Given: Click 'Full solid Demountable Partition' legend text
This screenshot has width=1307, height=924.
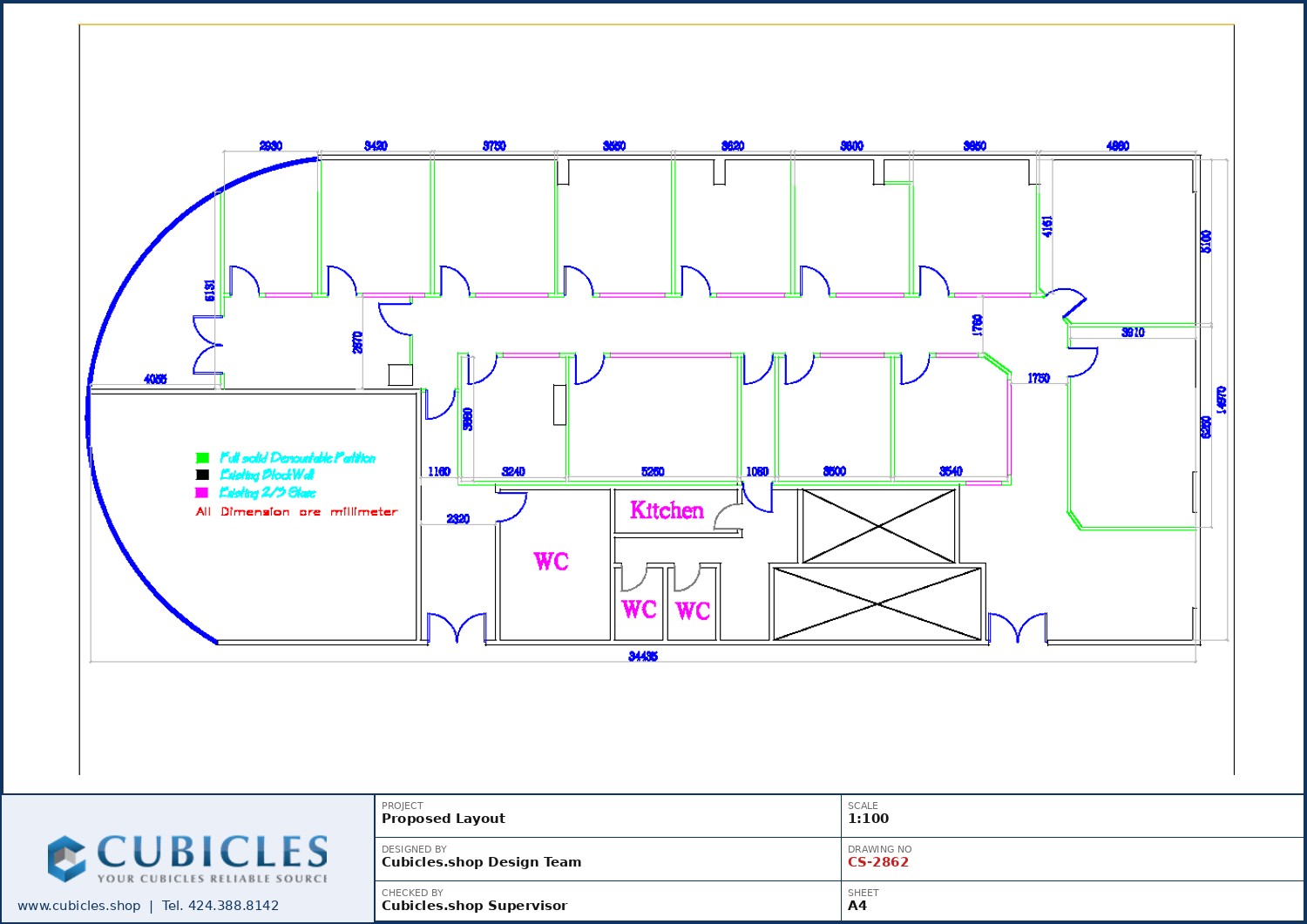Looking at the screenshot, I should pos(297,458).
